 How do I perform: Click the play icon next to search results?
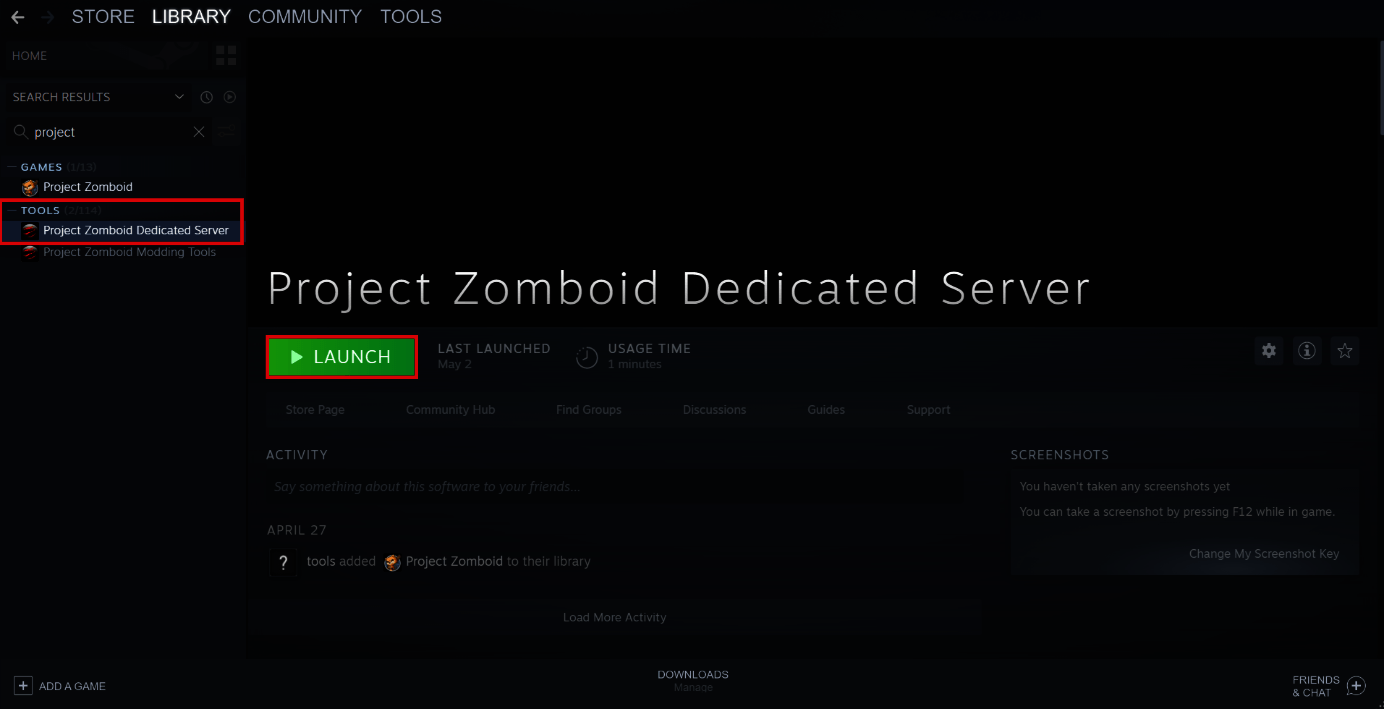click(x=230, y=96)
